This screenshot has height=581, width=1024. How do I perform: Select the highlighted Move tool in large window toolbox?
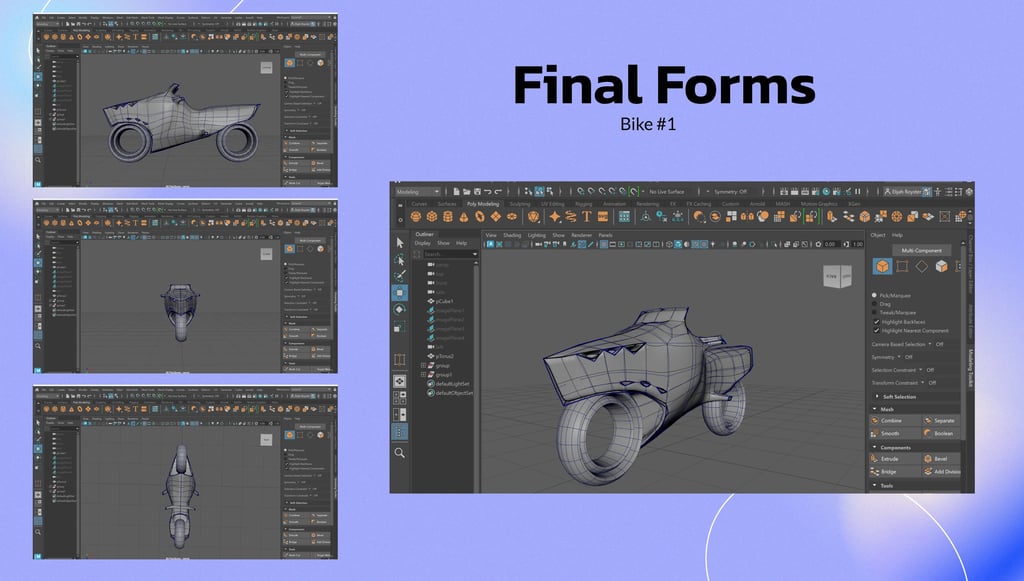tap(400, 292)
